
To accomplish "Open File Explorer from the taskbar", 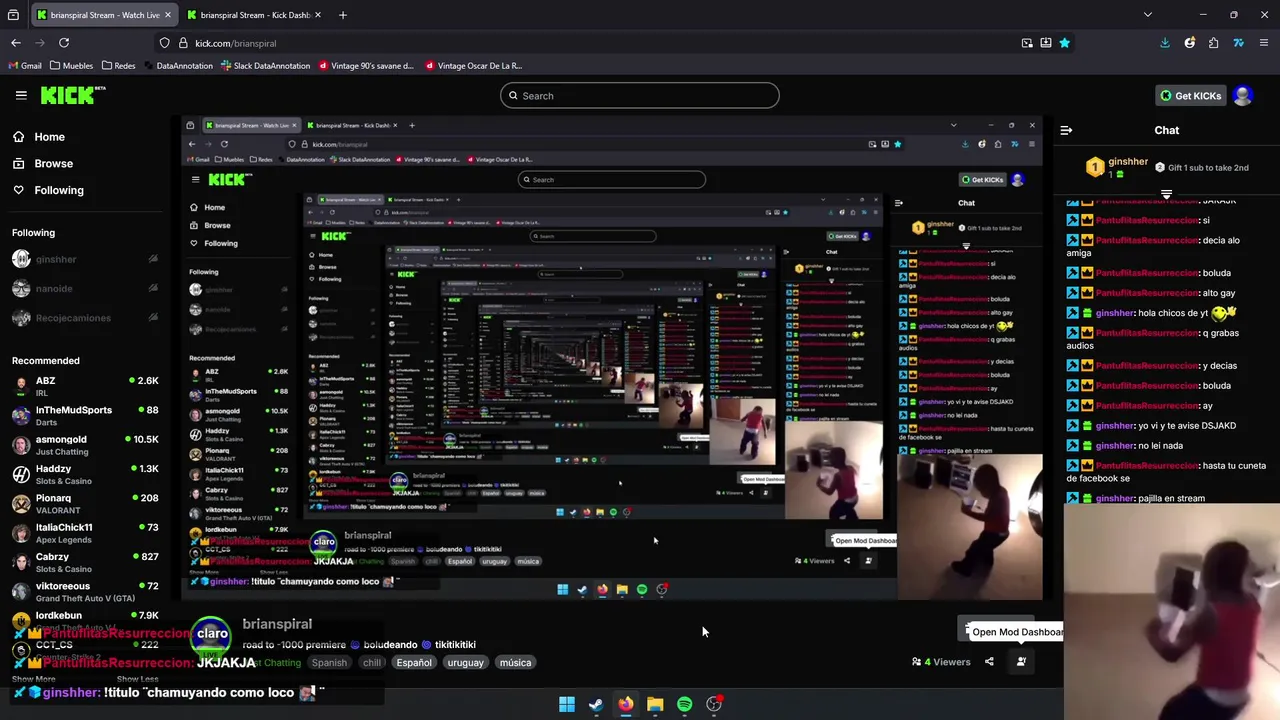I will click(x=655, y=704).
